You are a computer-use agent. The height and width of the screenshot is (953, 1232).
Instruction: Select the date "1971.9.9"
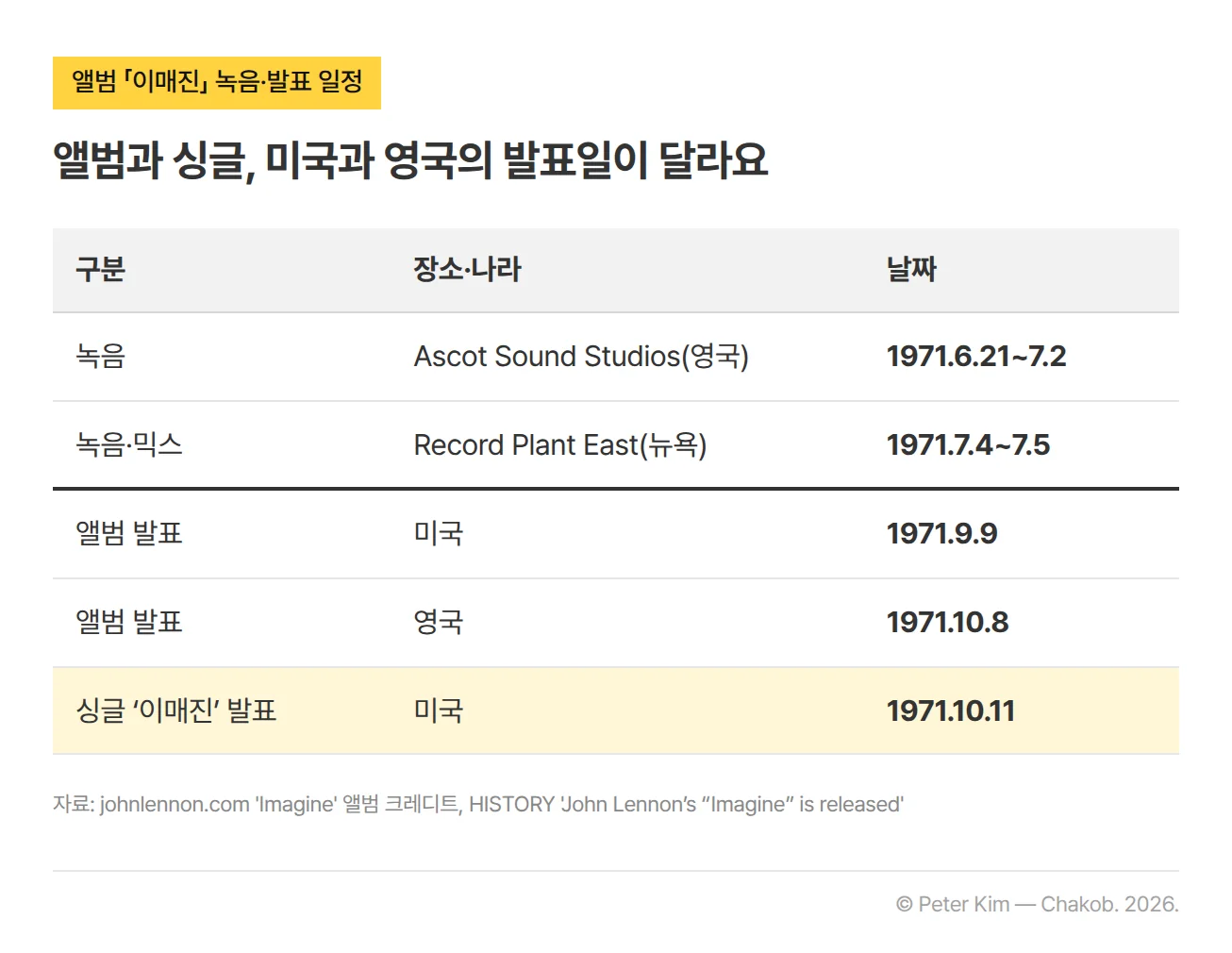[941, 534]
